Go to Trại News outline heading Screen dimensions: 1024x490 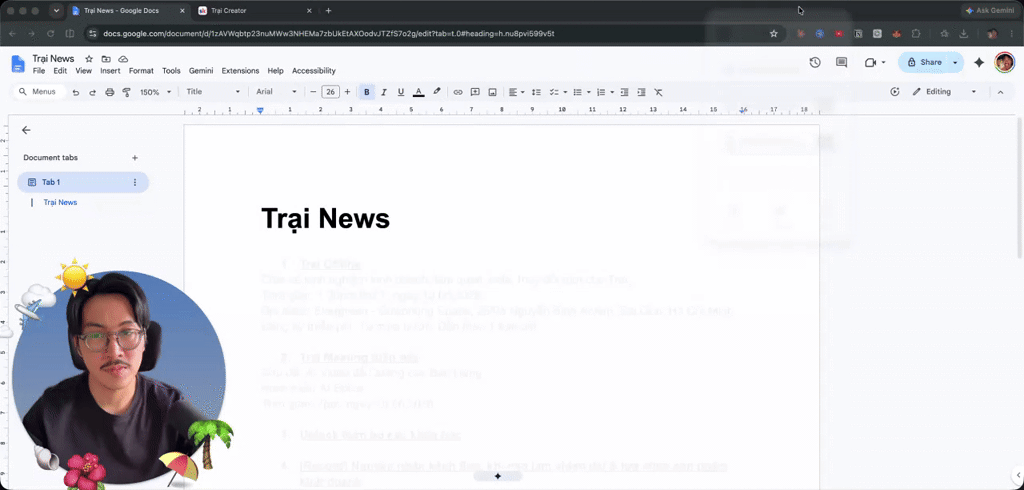coord(60,203)
